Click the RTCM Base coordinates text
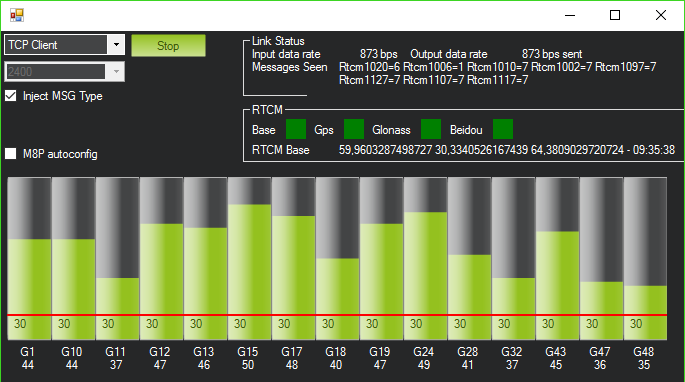Viewport: 685px width, 382px height. click(x=507, y=150)
